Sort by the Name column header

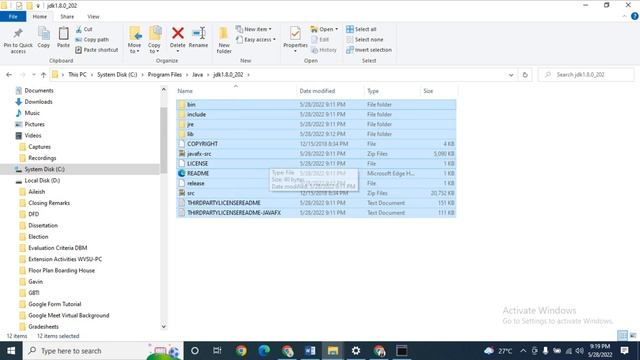[x=236, y=91]
